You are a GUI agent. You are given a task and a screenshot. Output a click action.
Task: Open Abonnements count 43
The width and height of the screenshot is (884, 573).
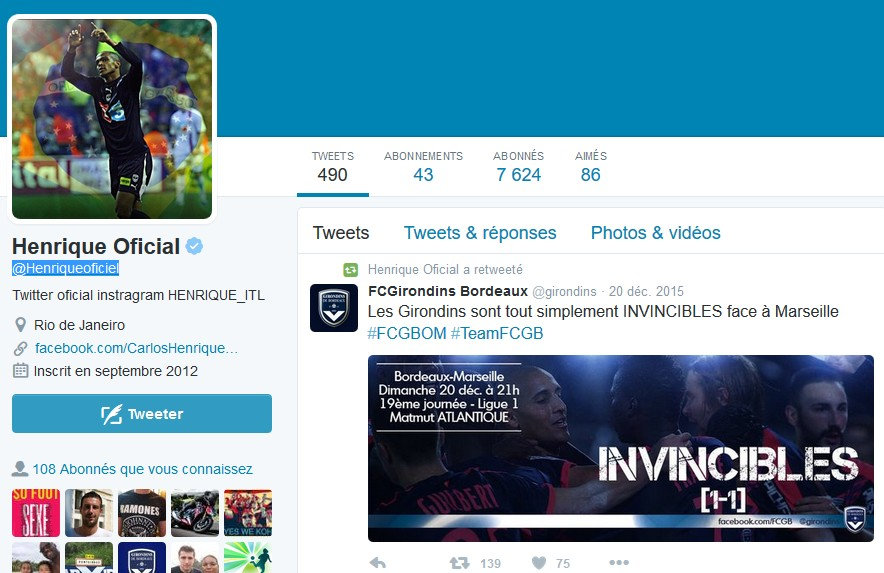[x=423, y=167]
